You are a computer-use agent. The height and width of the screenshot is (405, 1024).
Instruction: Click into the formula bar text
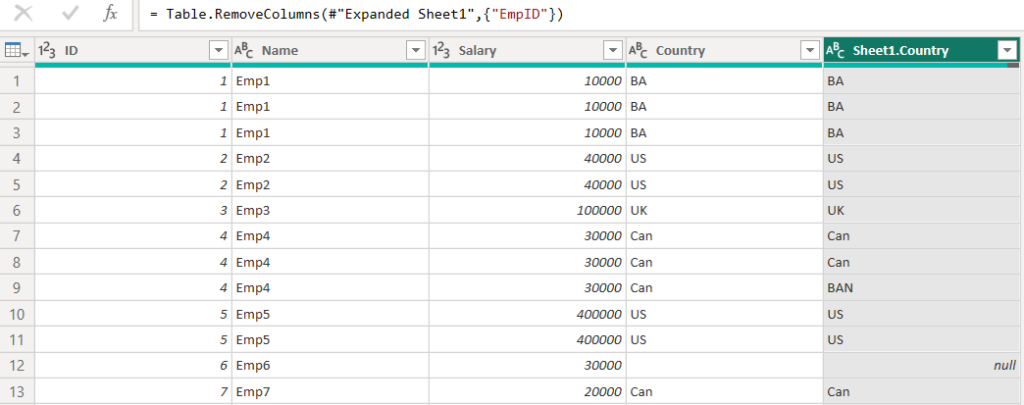357,14
